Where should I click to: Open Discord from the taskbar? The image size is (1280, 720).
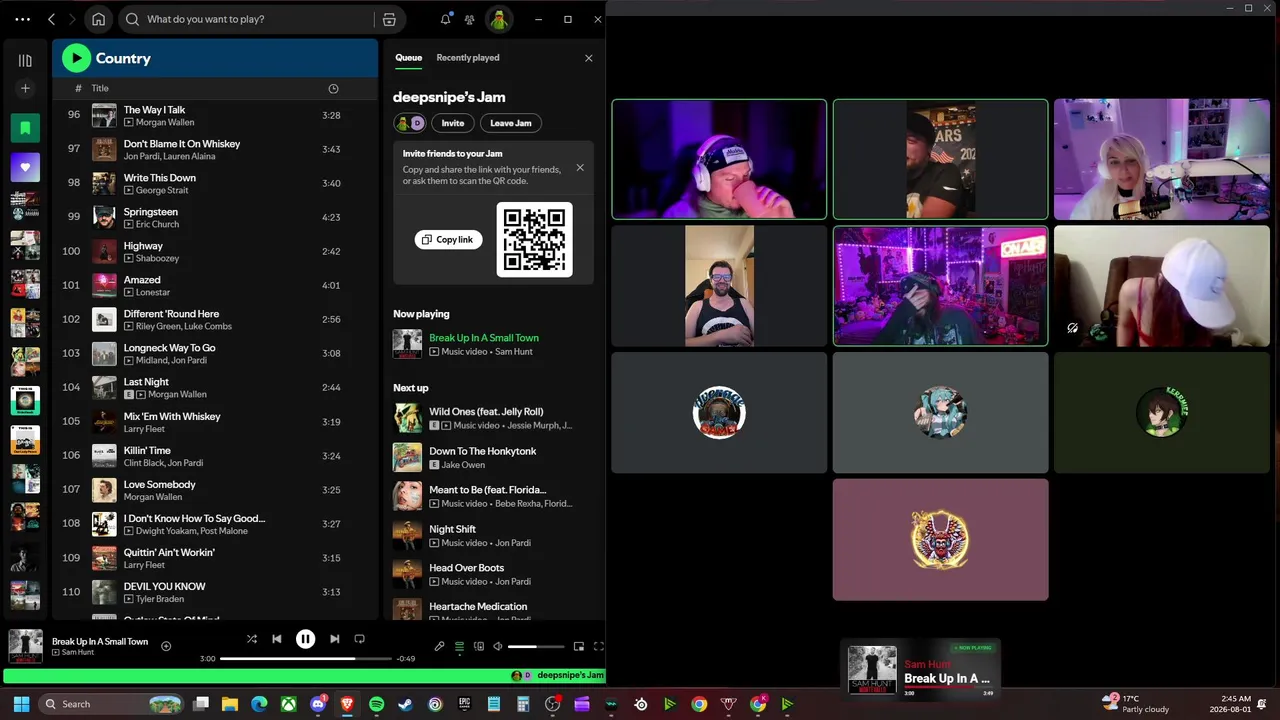[318, 704]
